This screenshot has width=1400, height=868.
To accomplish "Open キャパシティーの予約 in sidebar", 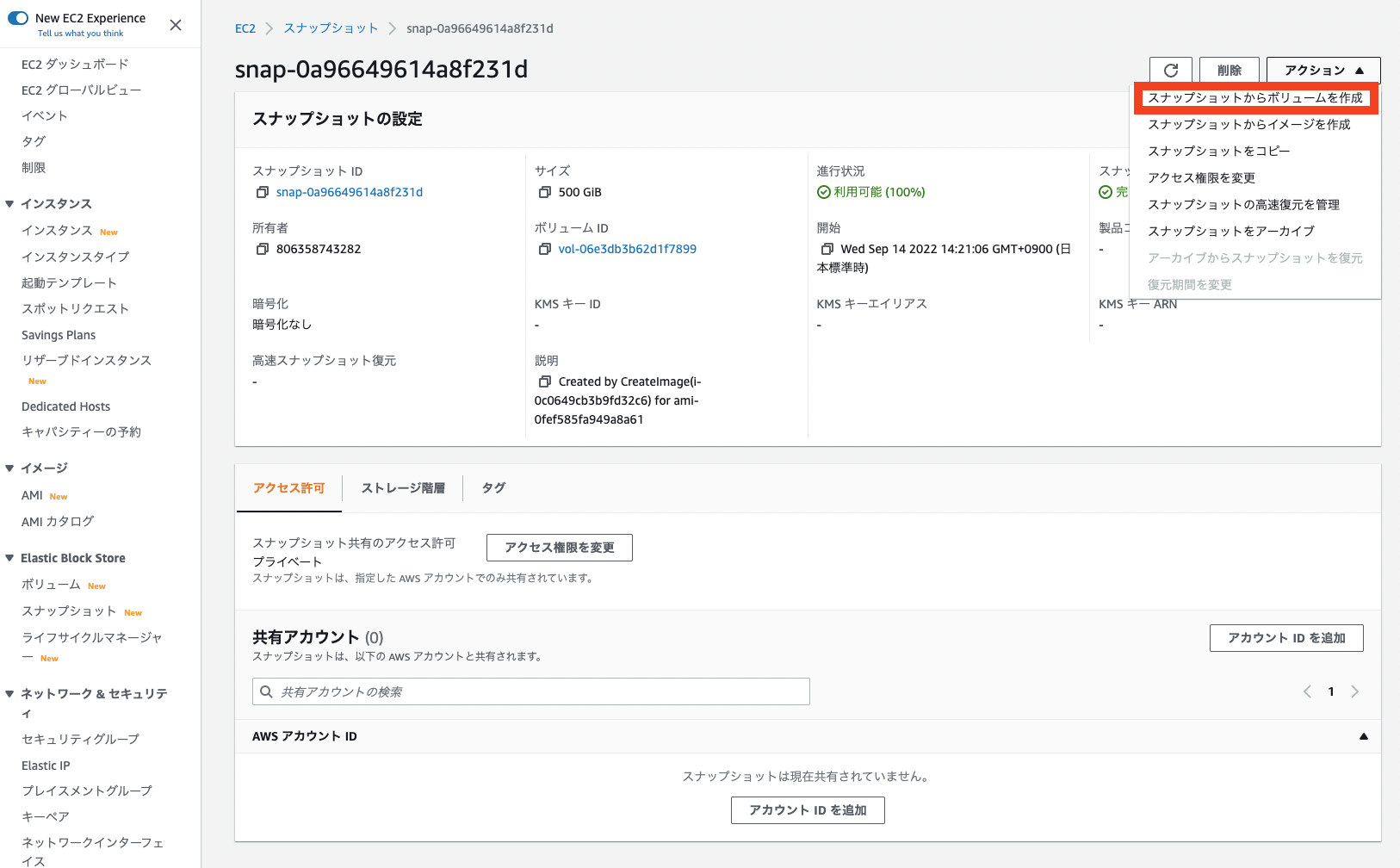I will [x=81, y=432].
